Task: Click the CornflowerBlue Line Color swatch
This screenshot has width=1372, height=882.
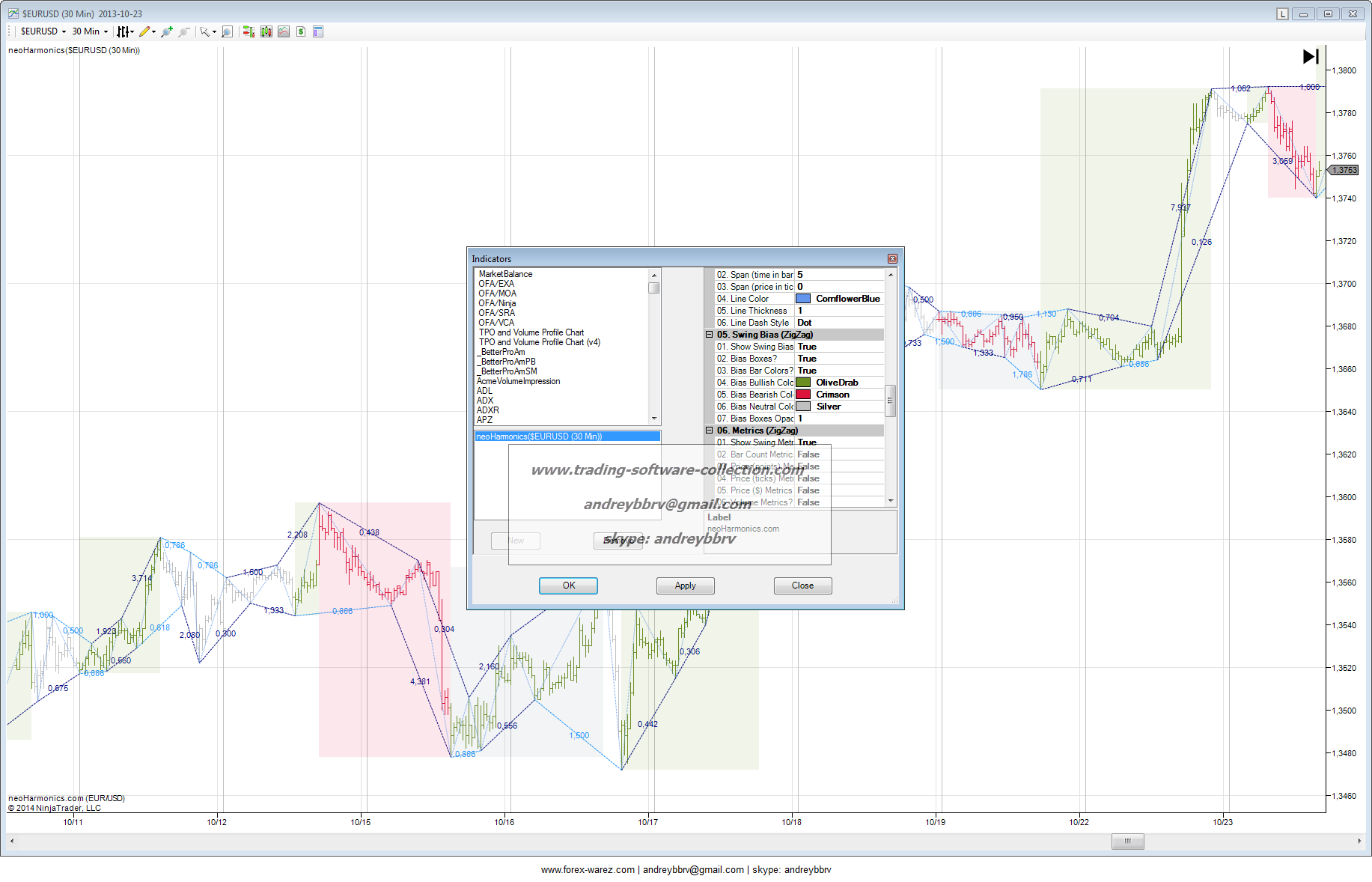Action: click(803, 299)
